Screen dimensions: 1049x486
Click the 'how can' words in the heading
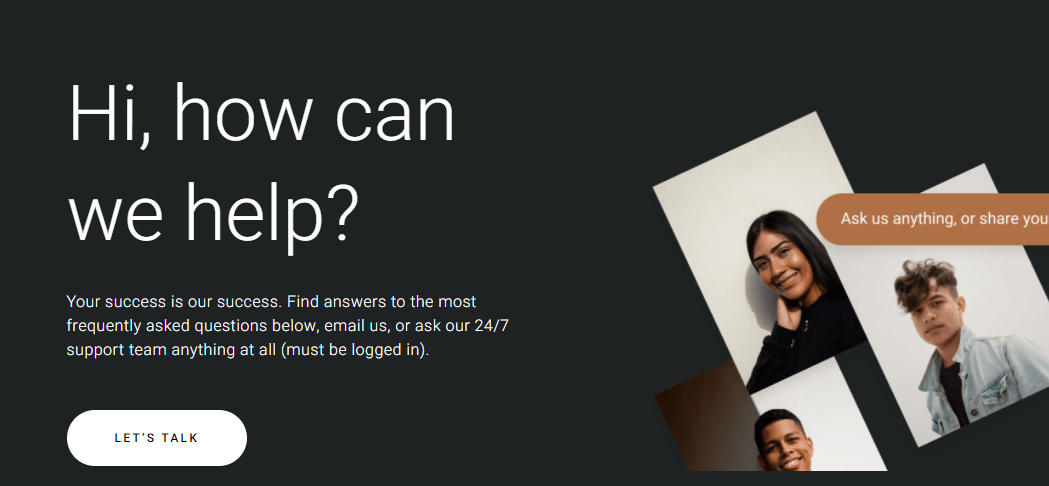coord(314,114)
